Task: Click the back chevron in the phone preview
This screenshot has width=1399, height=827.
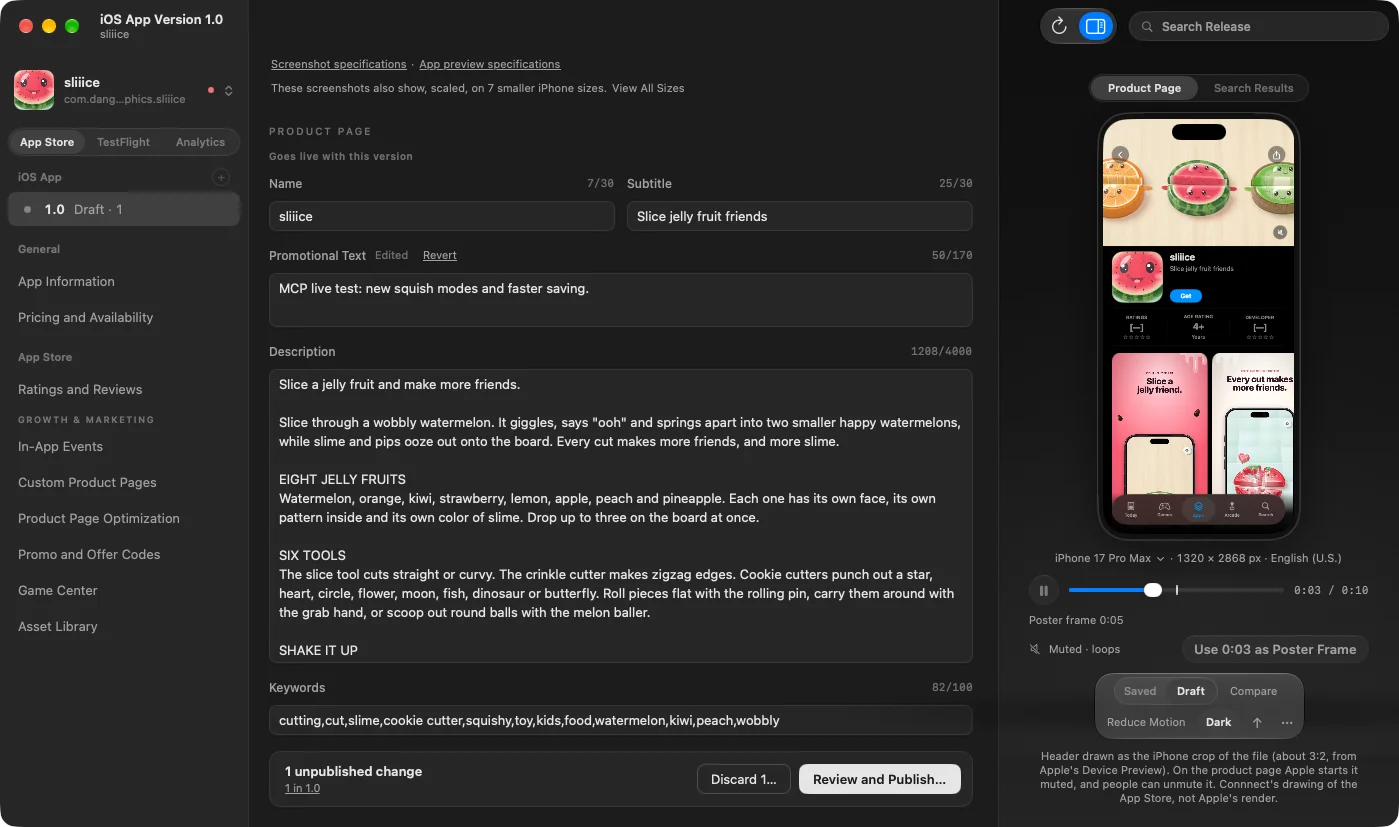Action: (1120, 154)
